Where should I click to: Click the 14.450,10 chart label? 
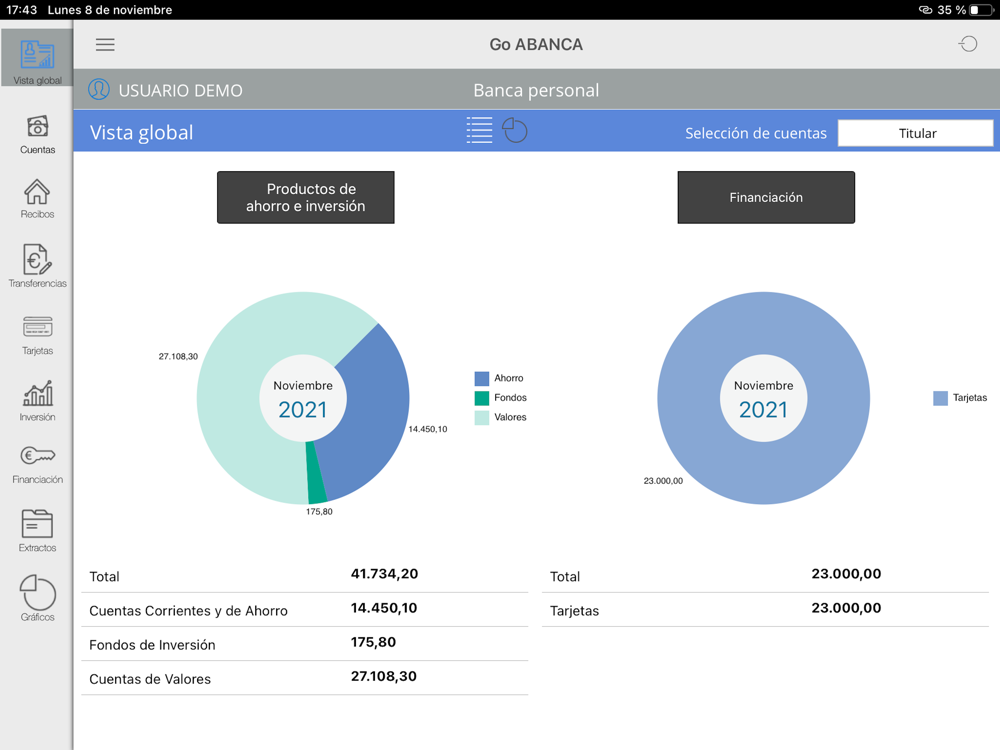pos(427,429)
